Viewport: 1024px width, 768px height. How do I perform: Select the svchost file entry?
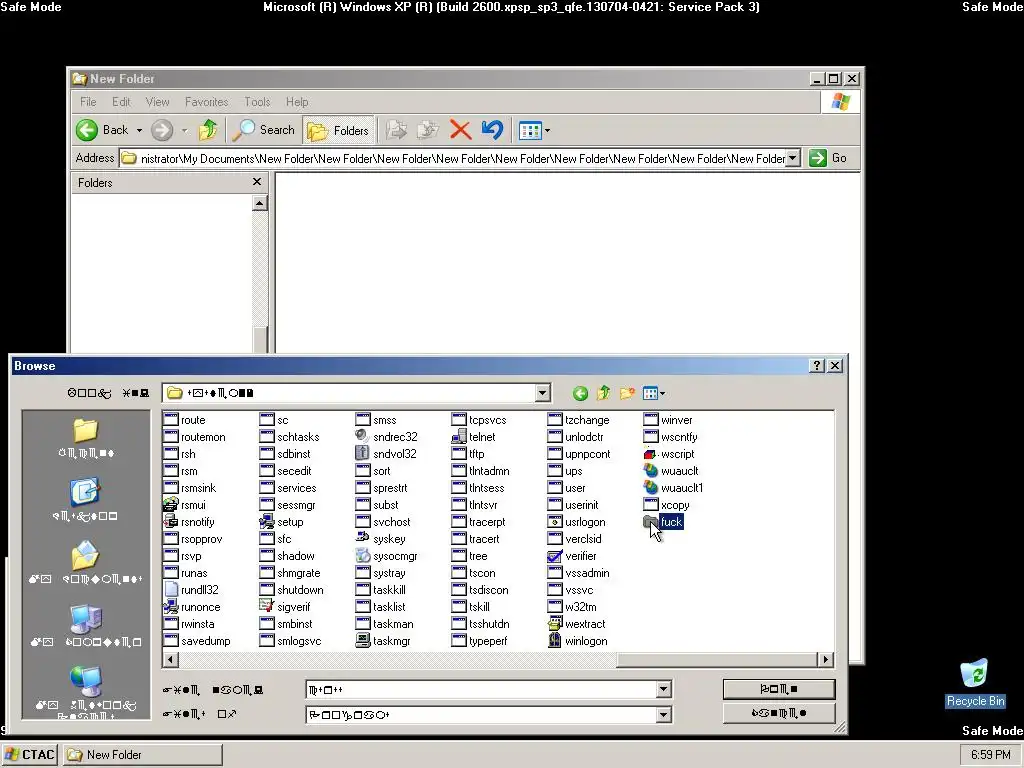[383, 522]
